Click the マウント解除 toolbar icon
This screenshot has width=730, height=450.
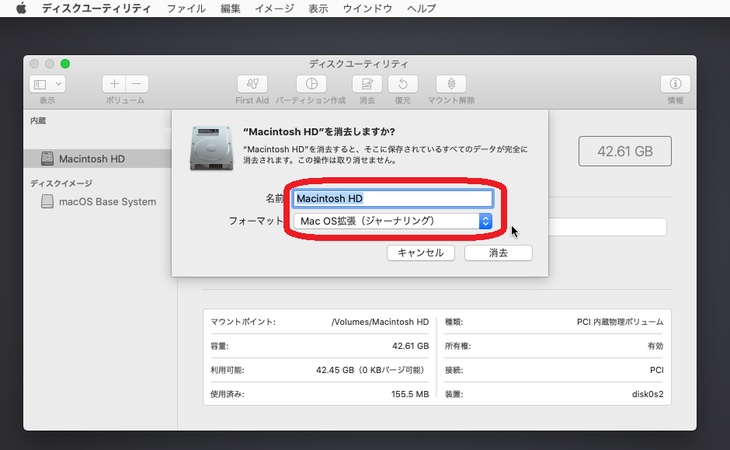click(451, 84)
